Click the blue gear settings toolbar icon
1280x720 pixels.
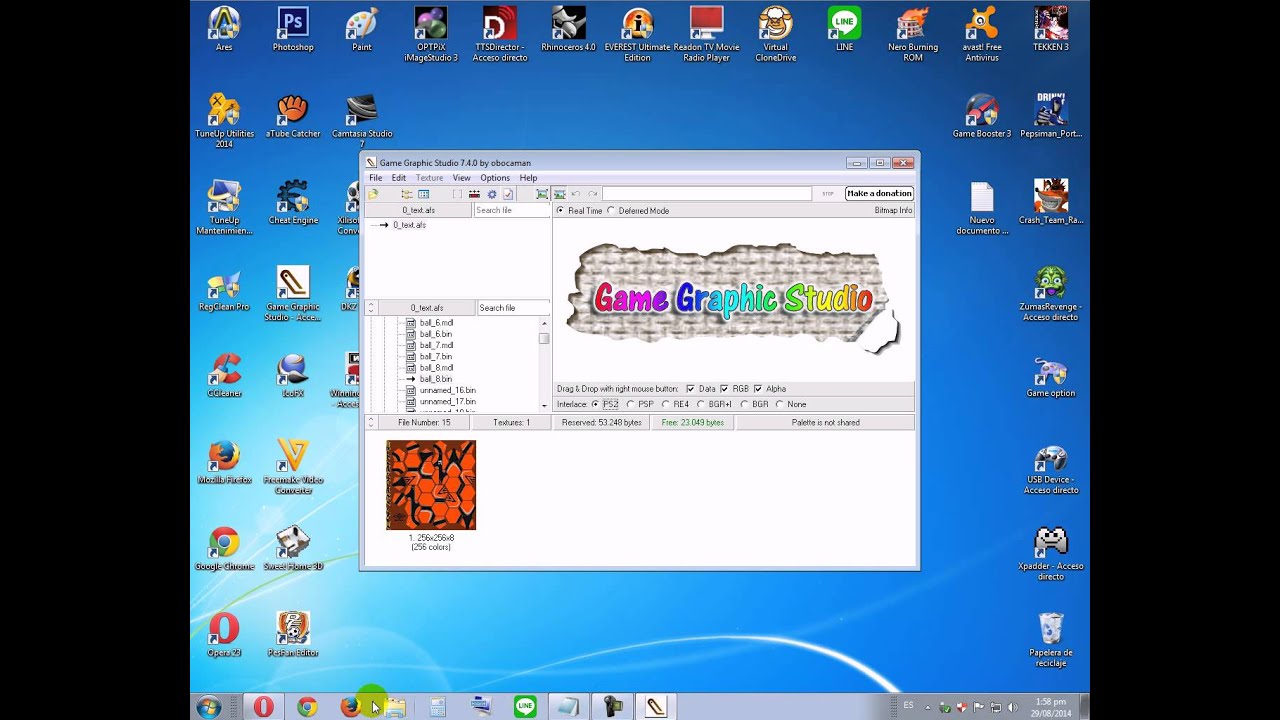pos(491,194)
